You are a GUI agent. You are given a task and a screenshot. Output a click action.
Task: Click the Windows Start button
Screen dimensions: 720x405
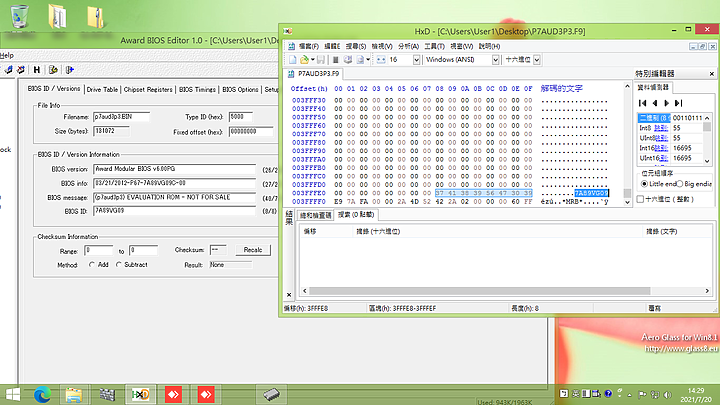coord(13,394)
